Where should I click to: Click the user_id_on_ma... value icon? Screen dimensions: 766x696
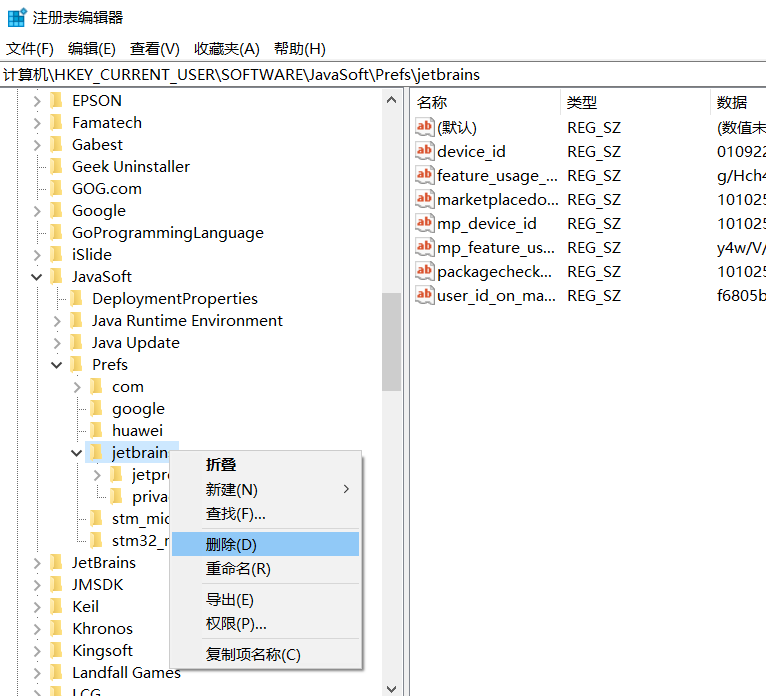pos(425,296)
